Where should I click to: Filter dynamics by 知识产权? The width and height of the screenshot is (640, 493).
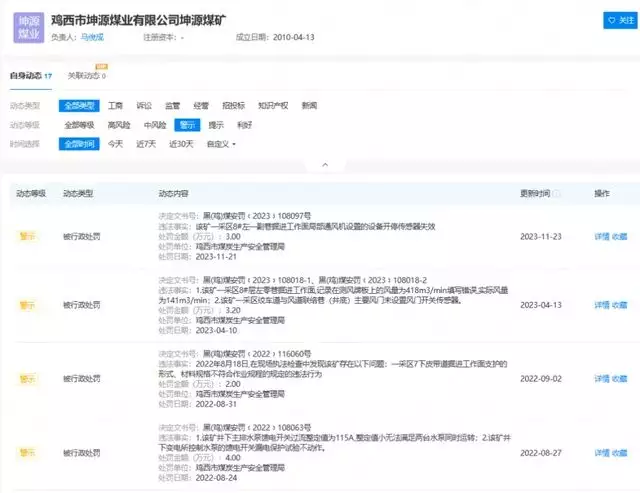[273, 106]
